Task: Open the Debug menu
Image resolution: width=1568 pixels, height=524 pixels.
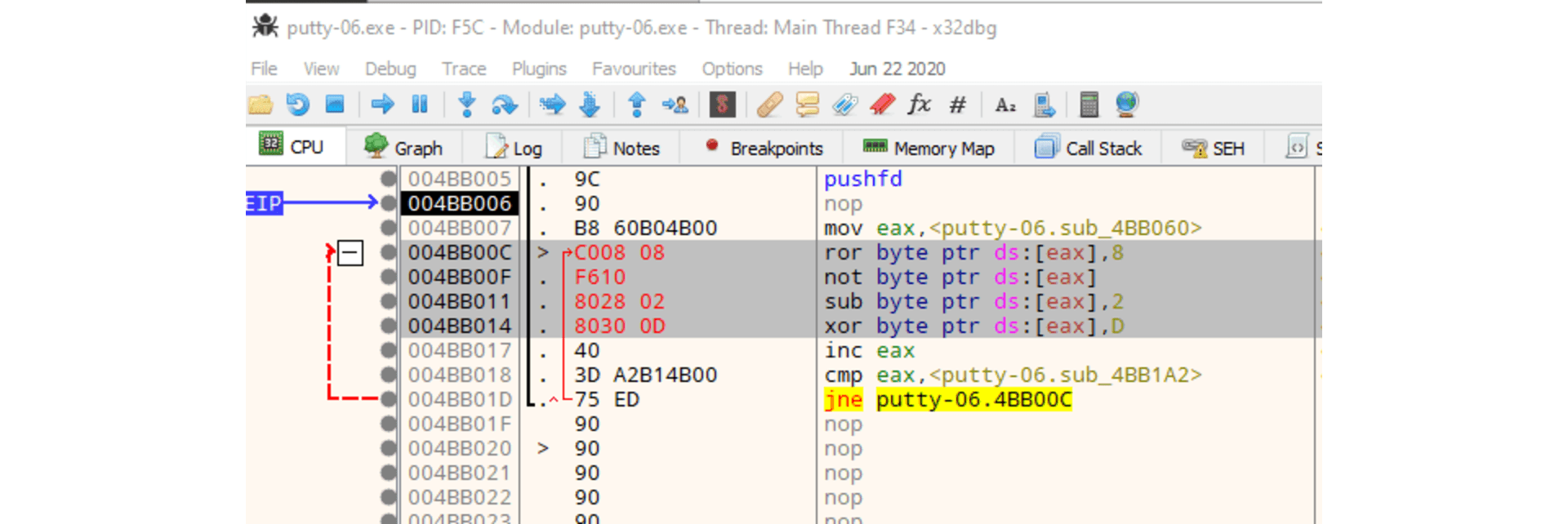Action: 390,69
